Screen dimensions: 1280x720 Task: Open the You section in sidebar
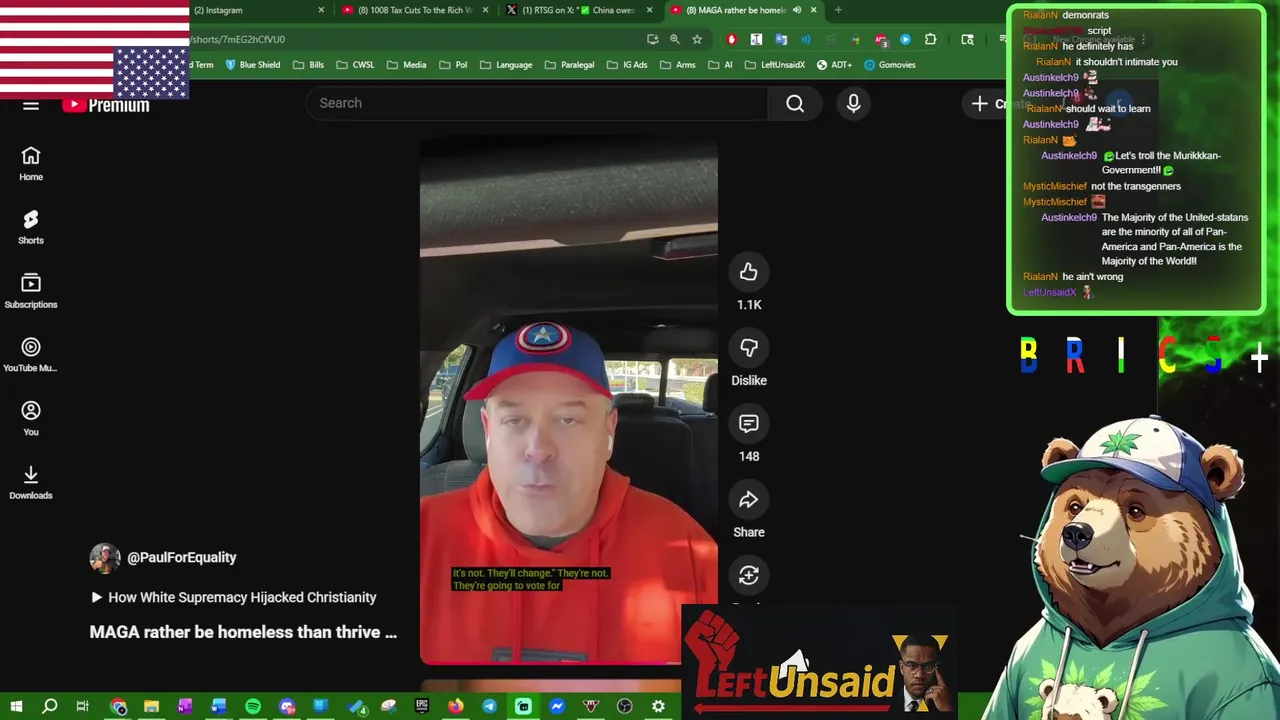point(31,419)
